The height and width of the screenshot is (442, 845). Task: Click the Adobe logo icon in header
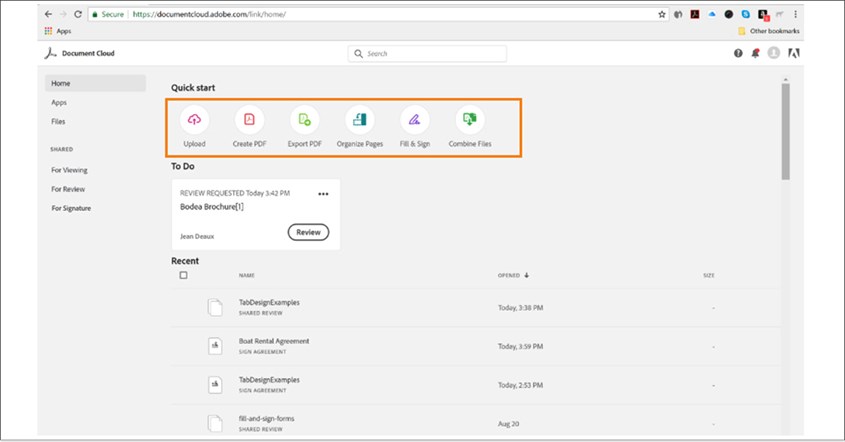794,53
